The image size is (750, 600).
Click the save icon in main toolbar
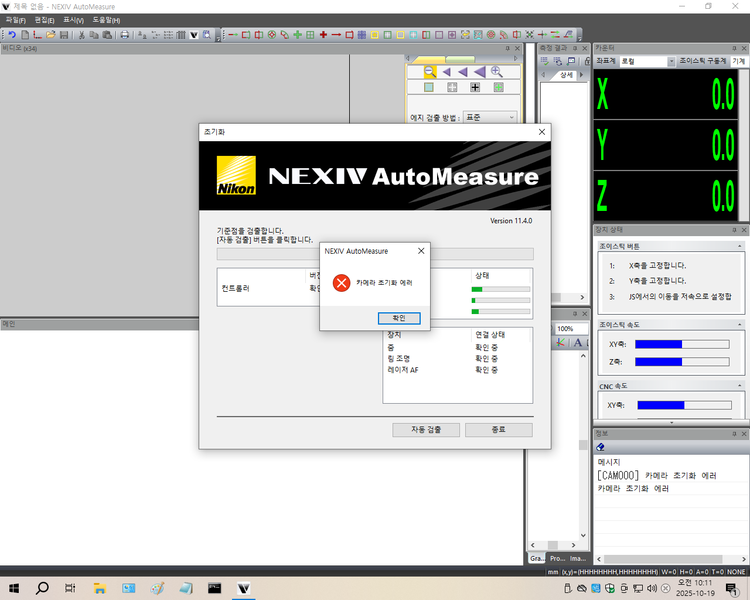tap(64, 35)
